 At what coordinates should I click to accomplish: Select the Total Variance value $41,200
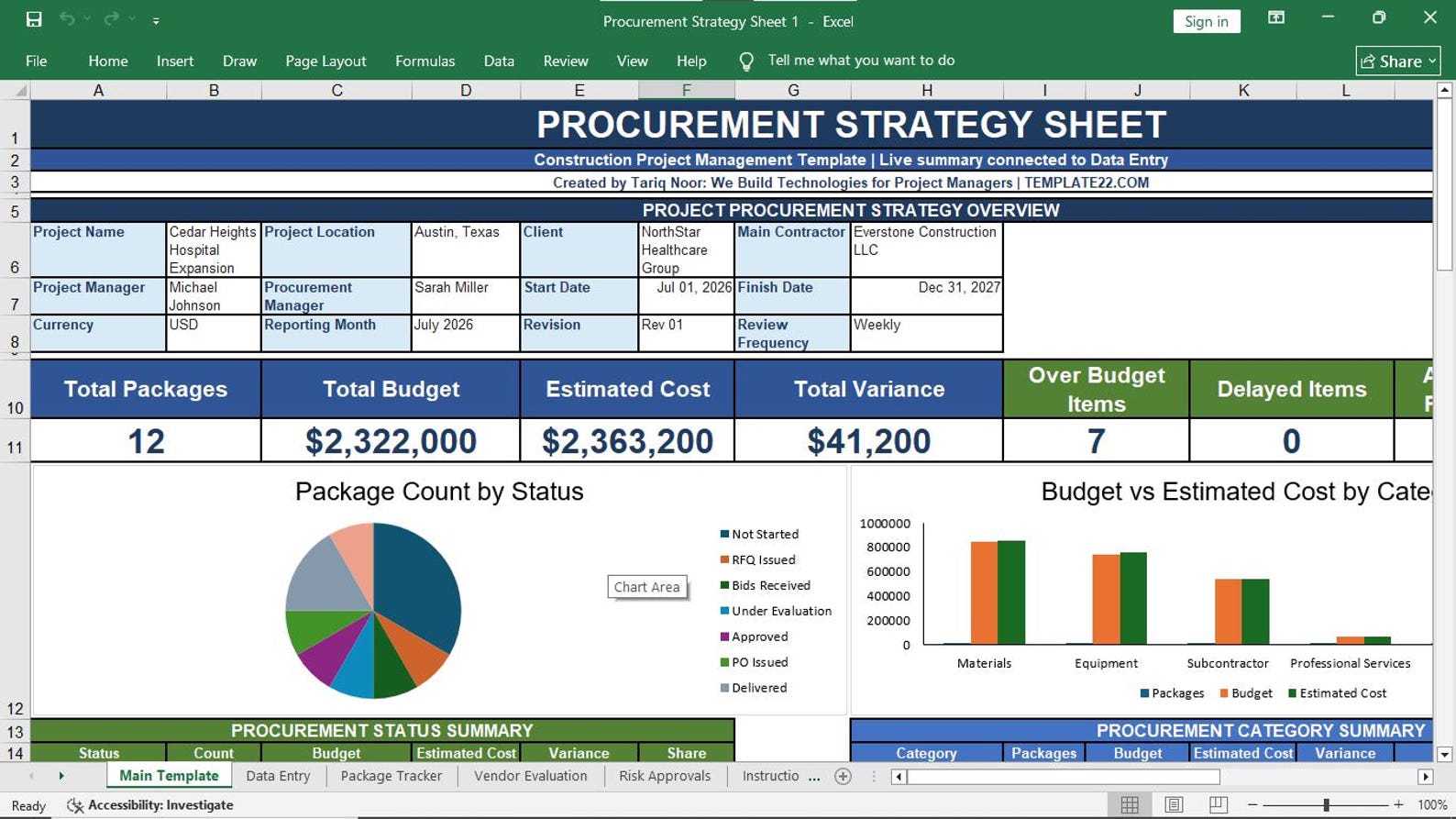click(868, 441)
